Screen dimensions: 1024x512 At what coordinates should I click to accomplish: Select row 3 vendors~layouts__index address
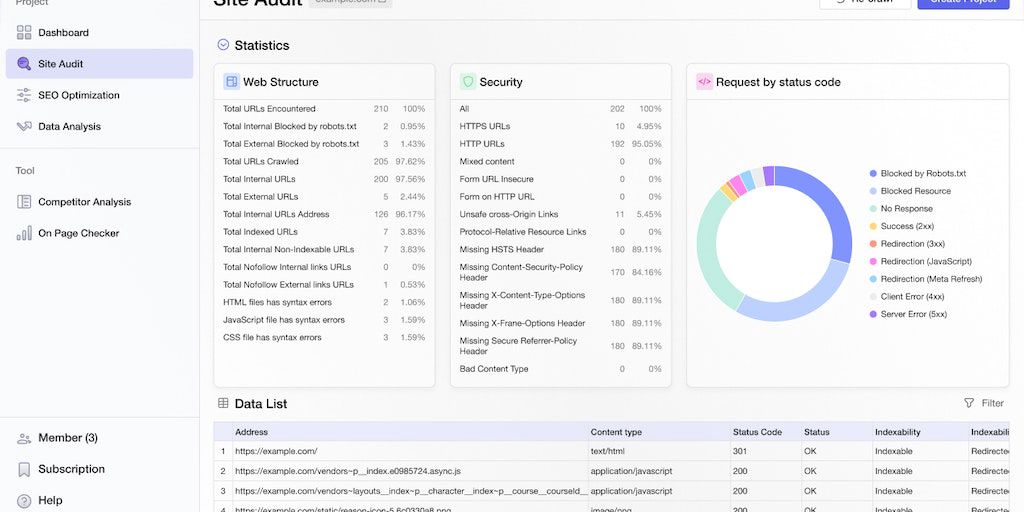coord(411,491)
